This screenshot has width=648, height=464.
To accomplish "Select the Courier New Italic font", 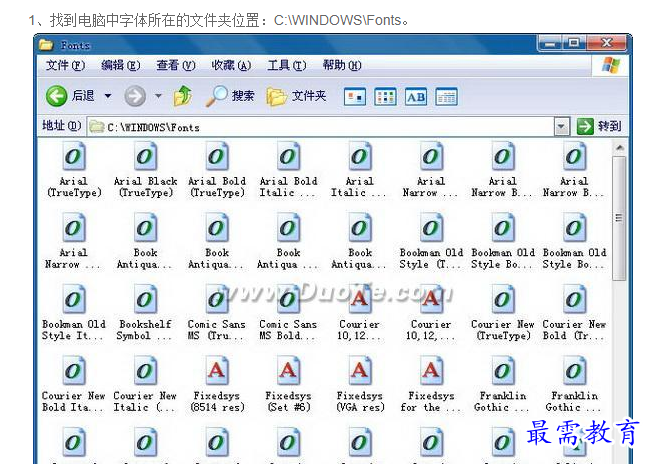I will click(145, 384).
